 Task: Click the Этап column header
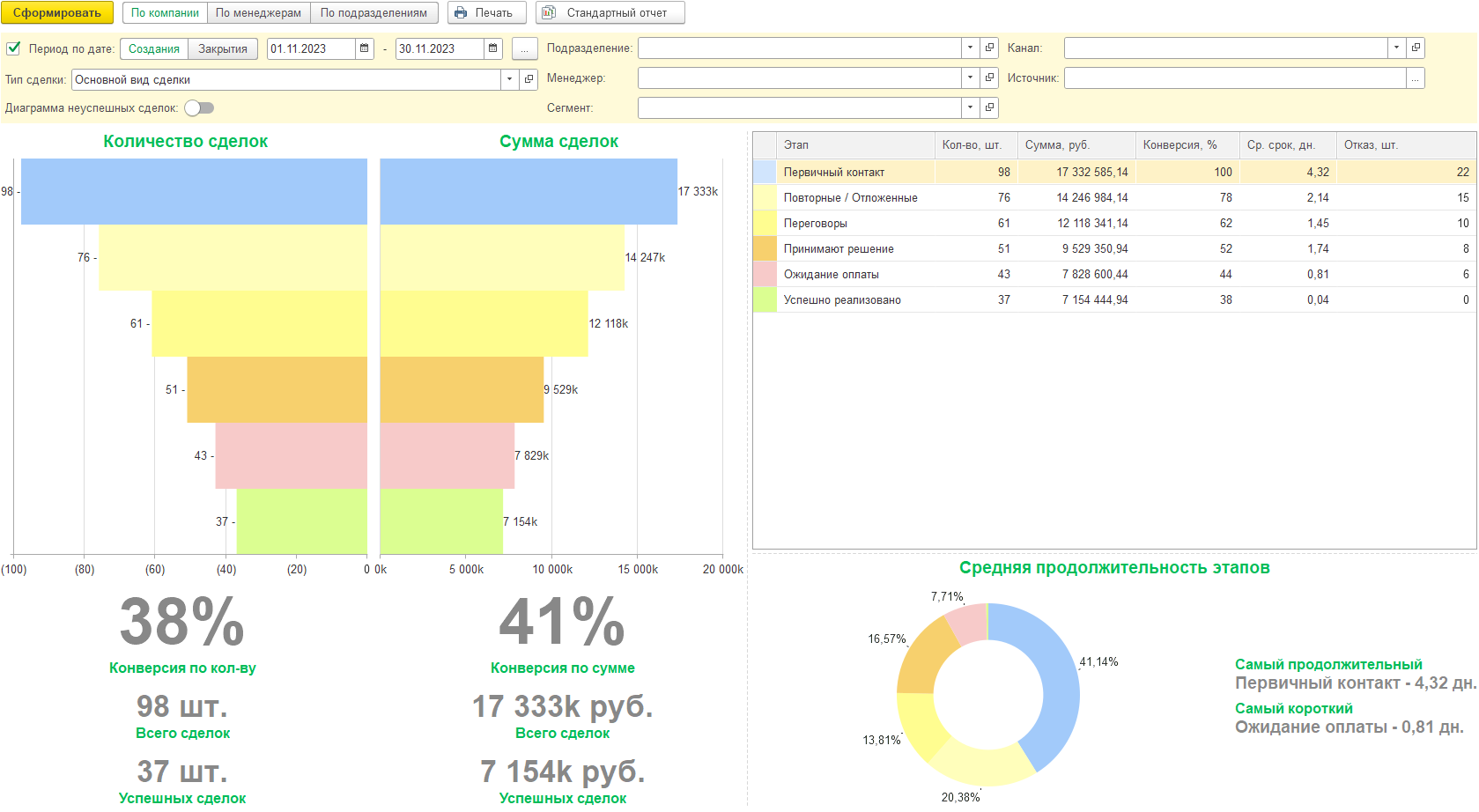(x=855, y=145)
